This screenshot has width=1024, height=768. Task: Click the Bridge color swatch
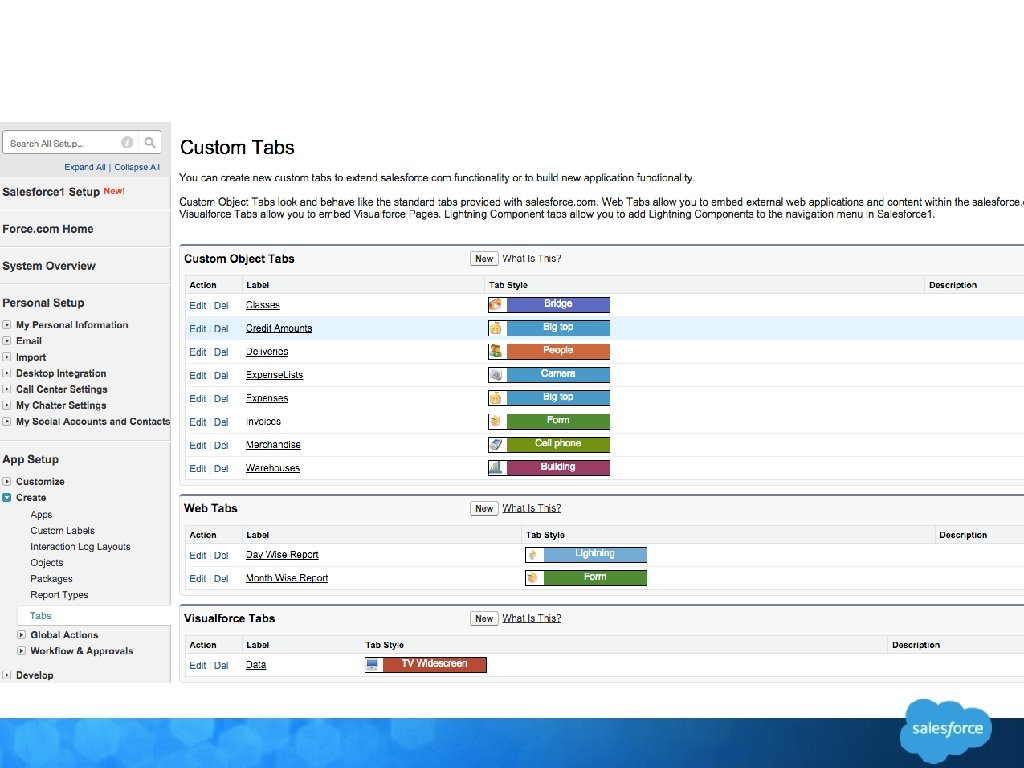pos(558,304)
